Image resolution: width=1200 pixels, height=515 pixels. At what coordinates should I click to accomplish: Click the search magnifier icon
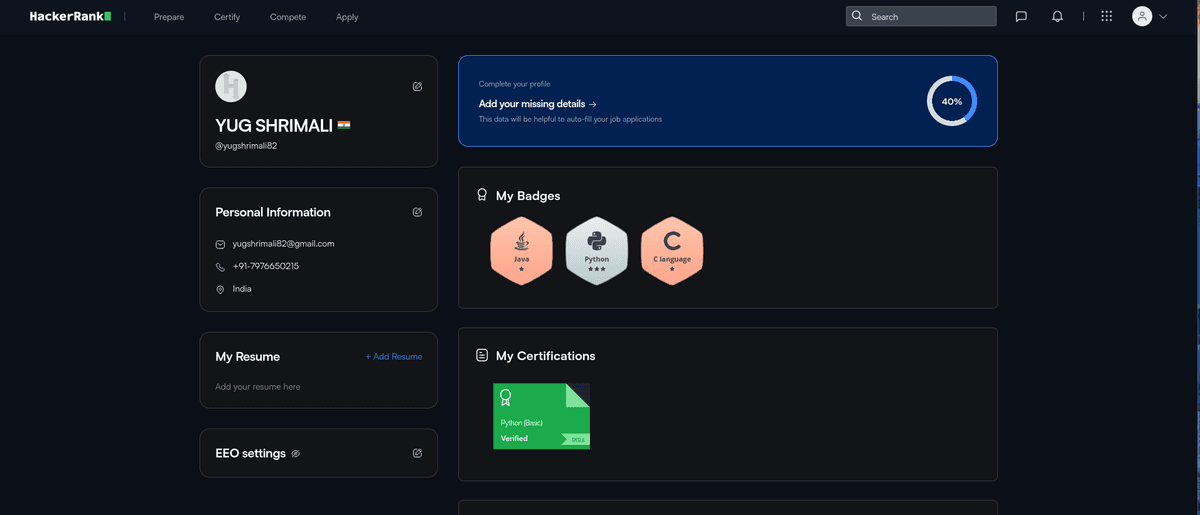click(x=857, y=16)
